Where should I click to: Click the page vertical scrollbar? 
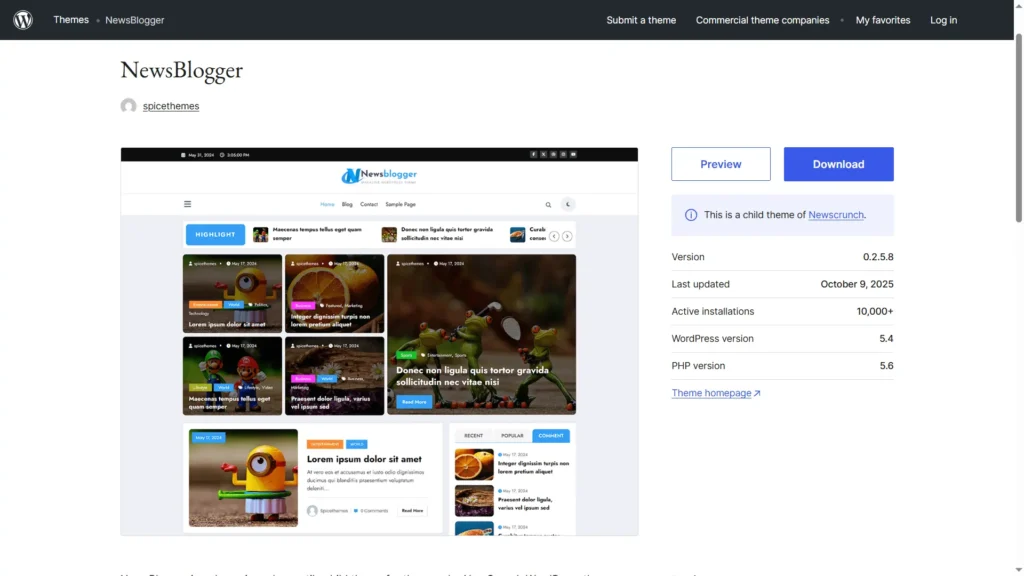pyautogui.click(x=1018, y=129)
